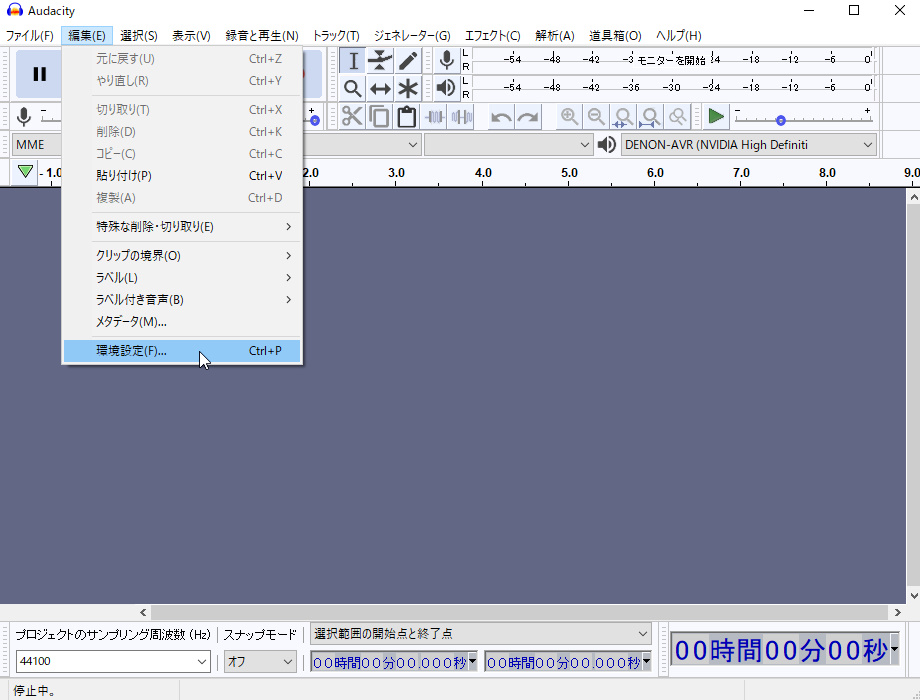The height and width of the screenshot is (700, 920).
Task: Select the Zoom magnifier tool
Action: point(352,89)
